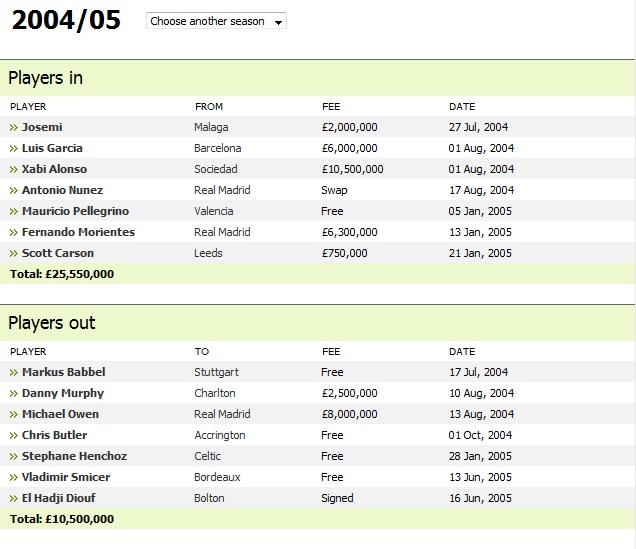Image resolution: width=636 pixels, height=549 pixels.
Task: Click the arrow icon beside Luis Garcia
Action: point(14,149)
